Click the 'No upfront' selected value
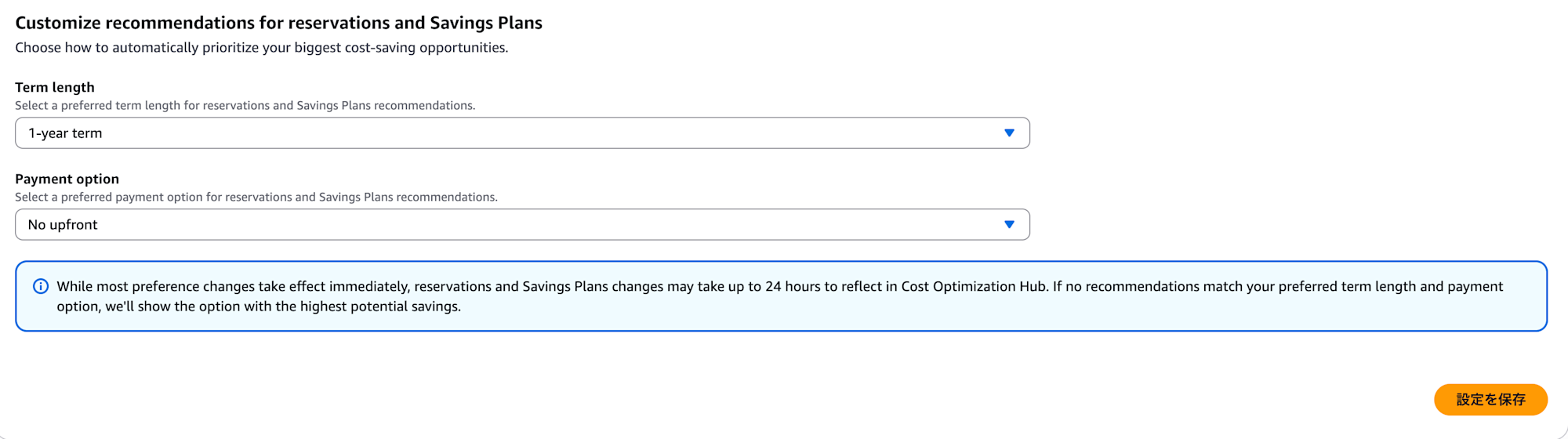This screenshot has width=1568, height=439. pyautogui.click(x=63, y=225)
